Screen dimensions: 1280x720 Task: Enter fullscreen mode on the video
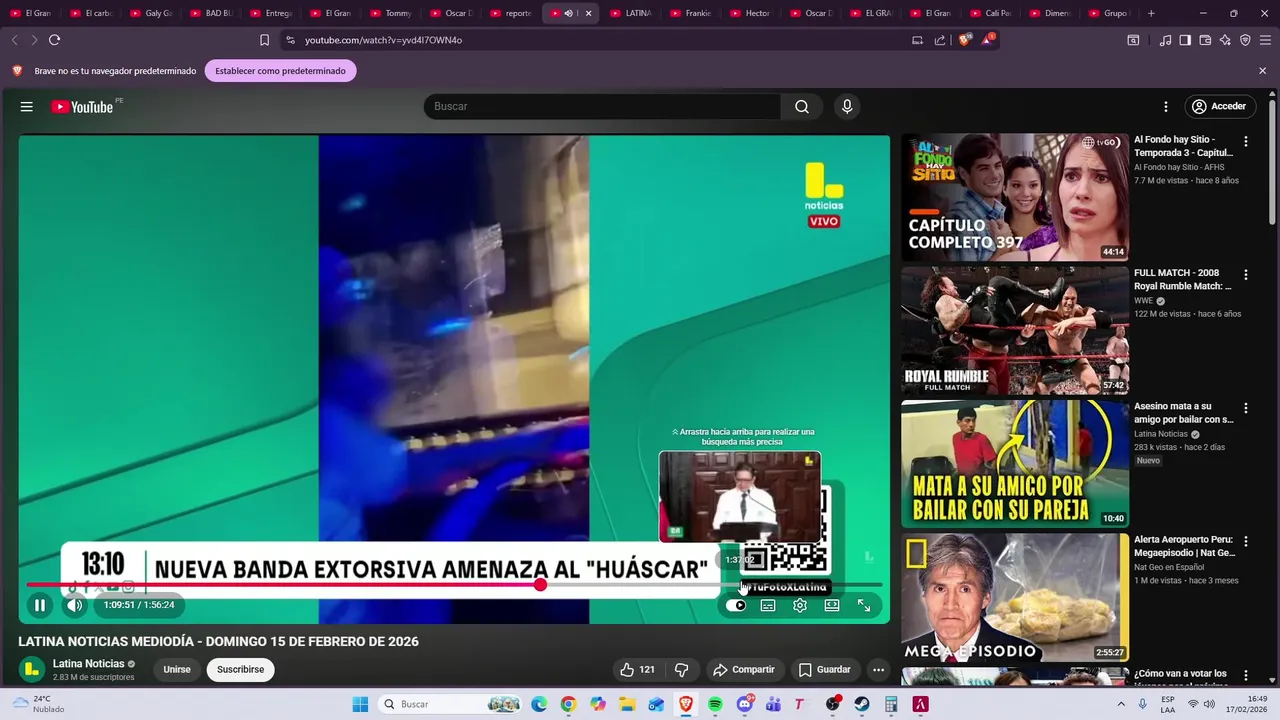[x=864, y=605]
